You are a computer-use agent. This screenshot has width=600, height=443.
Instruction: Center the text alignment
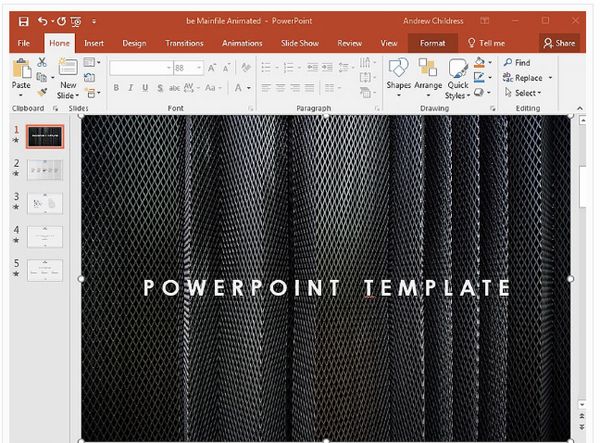280,88
